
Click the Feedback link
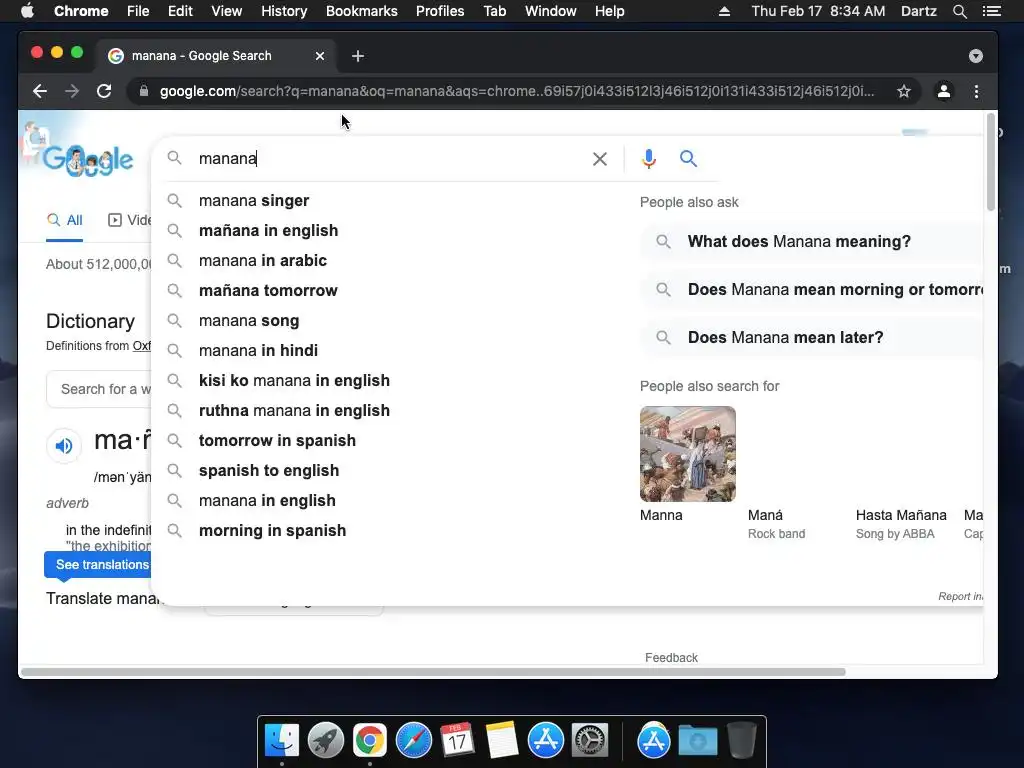pyautogui.click(x=671, y=658)
